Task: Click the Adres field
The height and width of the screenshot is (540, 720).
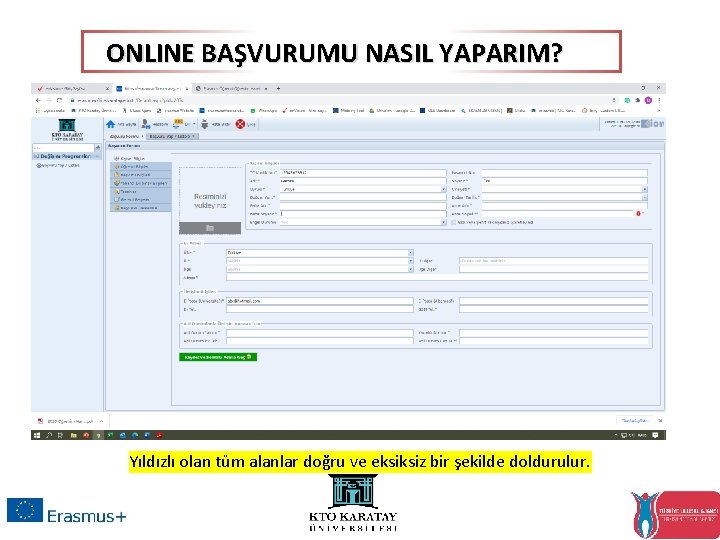Action: (437, 277)
